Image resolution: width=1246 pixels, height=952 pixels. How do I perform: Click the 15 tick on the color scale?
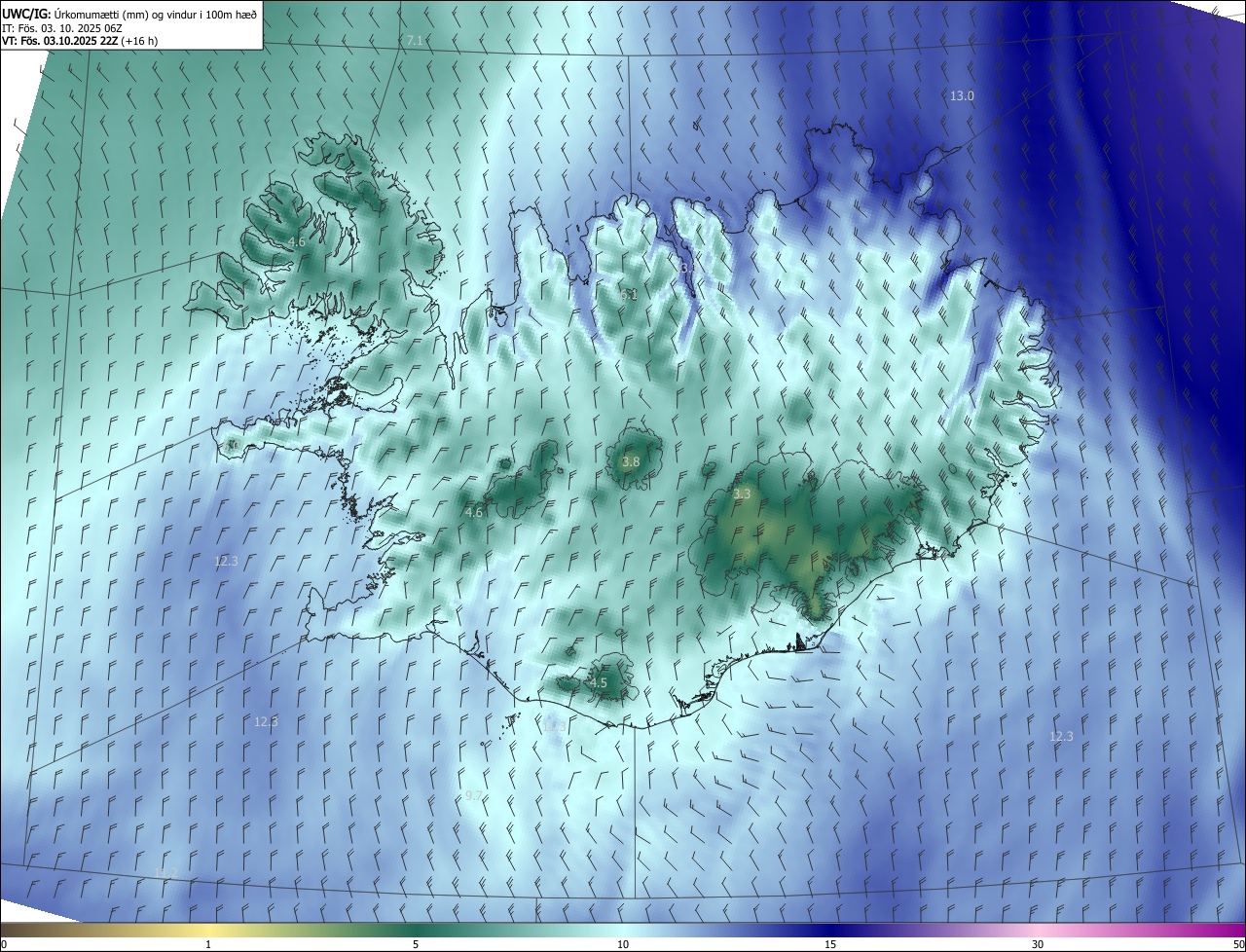tap(830, 944)
